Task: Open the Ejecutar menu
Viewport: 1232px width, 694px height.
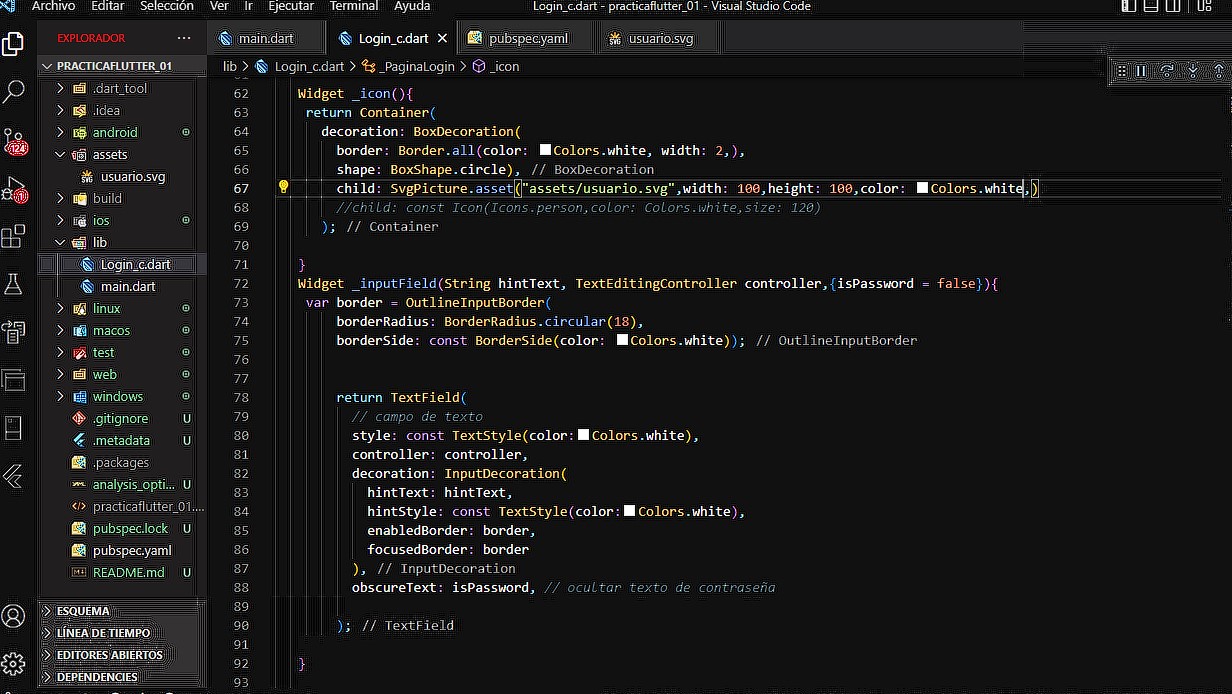Action: pyautogui.click(x=291, y=6)
